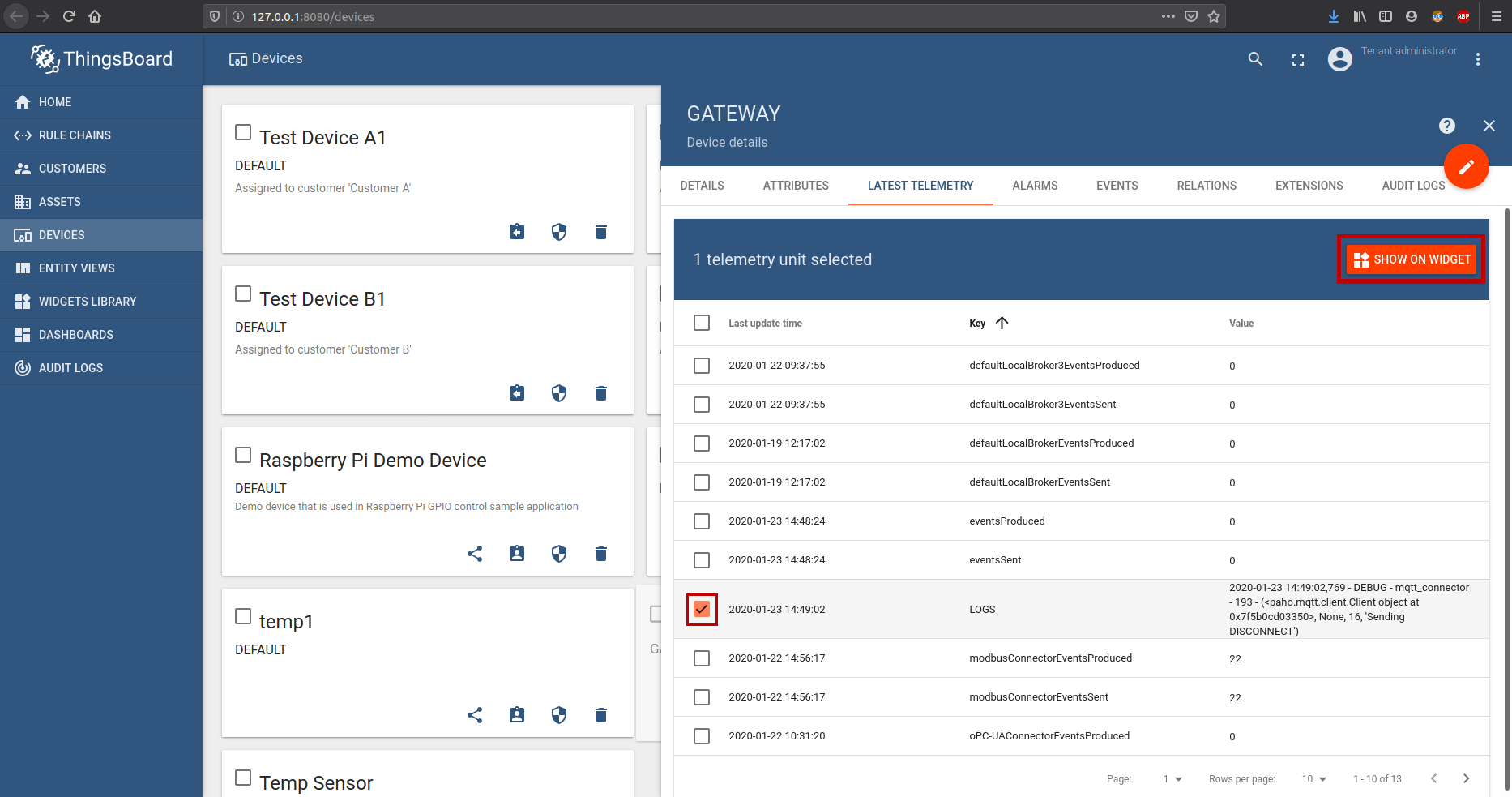Viewport: 1512px width, 797px height.
Task: Open the Home menu item
Action: [100, 102]
